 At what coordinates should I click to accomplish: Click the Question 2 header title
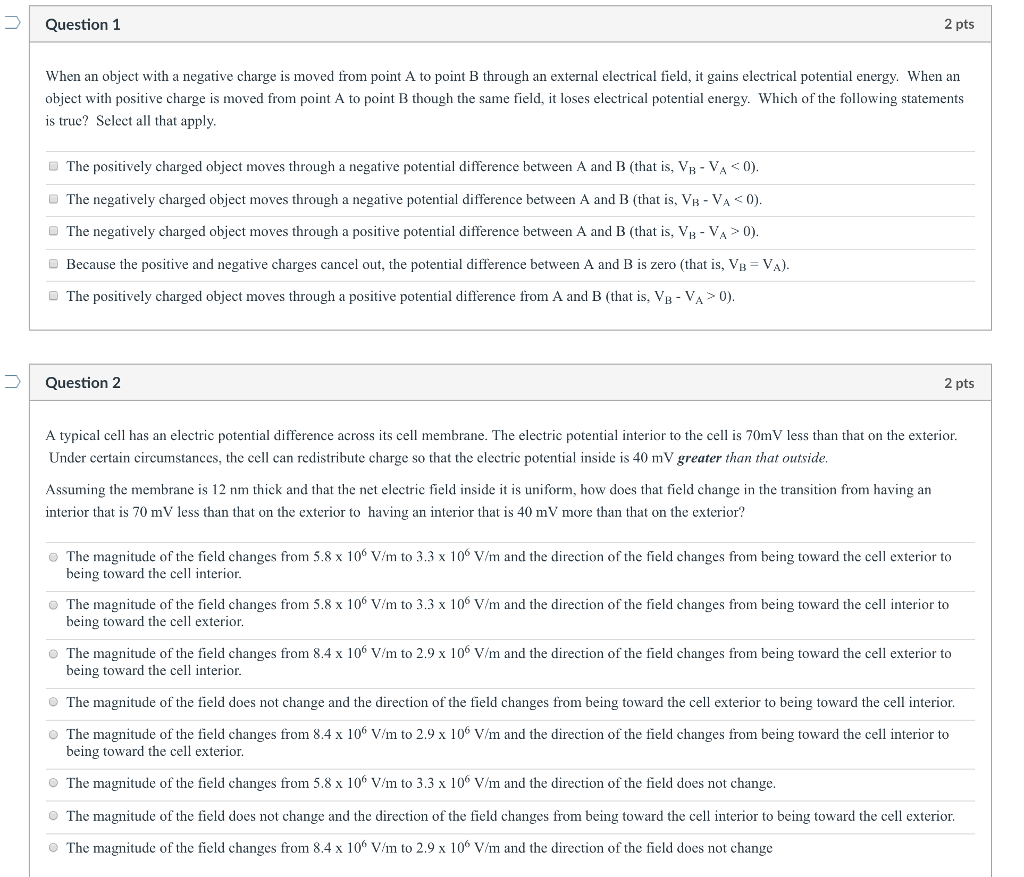[83, 383]
